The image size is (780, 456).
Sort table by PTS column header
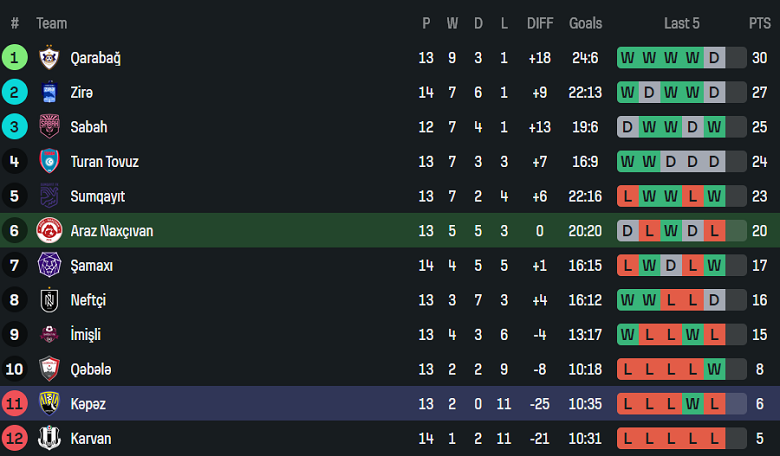pos(759,23)
